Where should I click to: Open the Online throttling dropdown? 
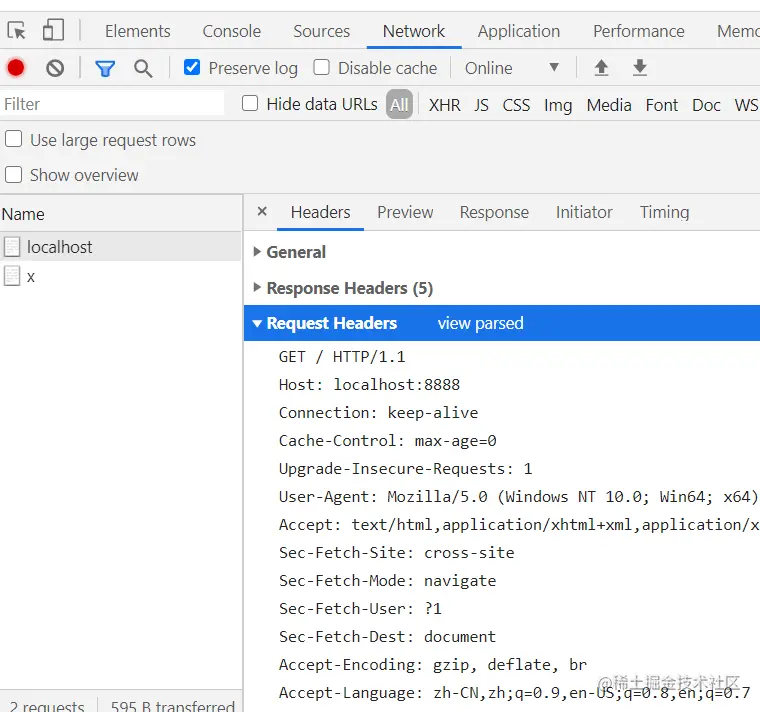512,68
